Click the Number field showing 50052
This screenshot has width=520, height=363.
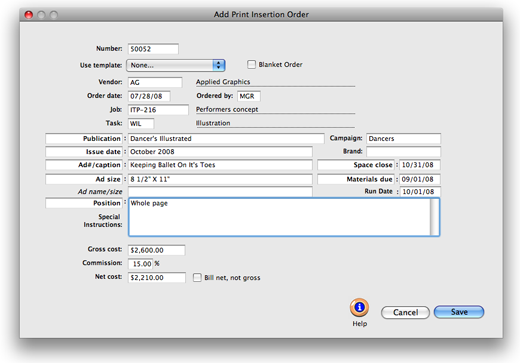pos(153,49)
